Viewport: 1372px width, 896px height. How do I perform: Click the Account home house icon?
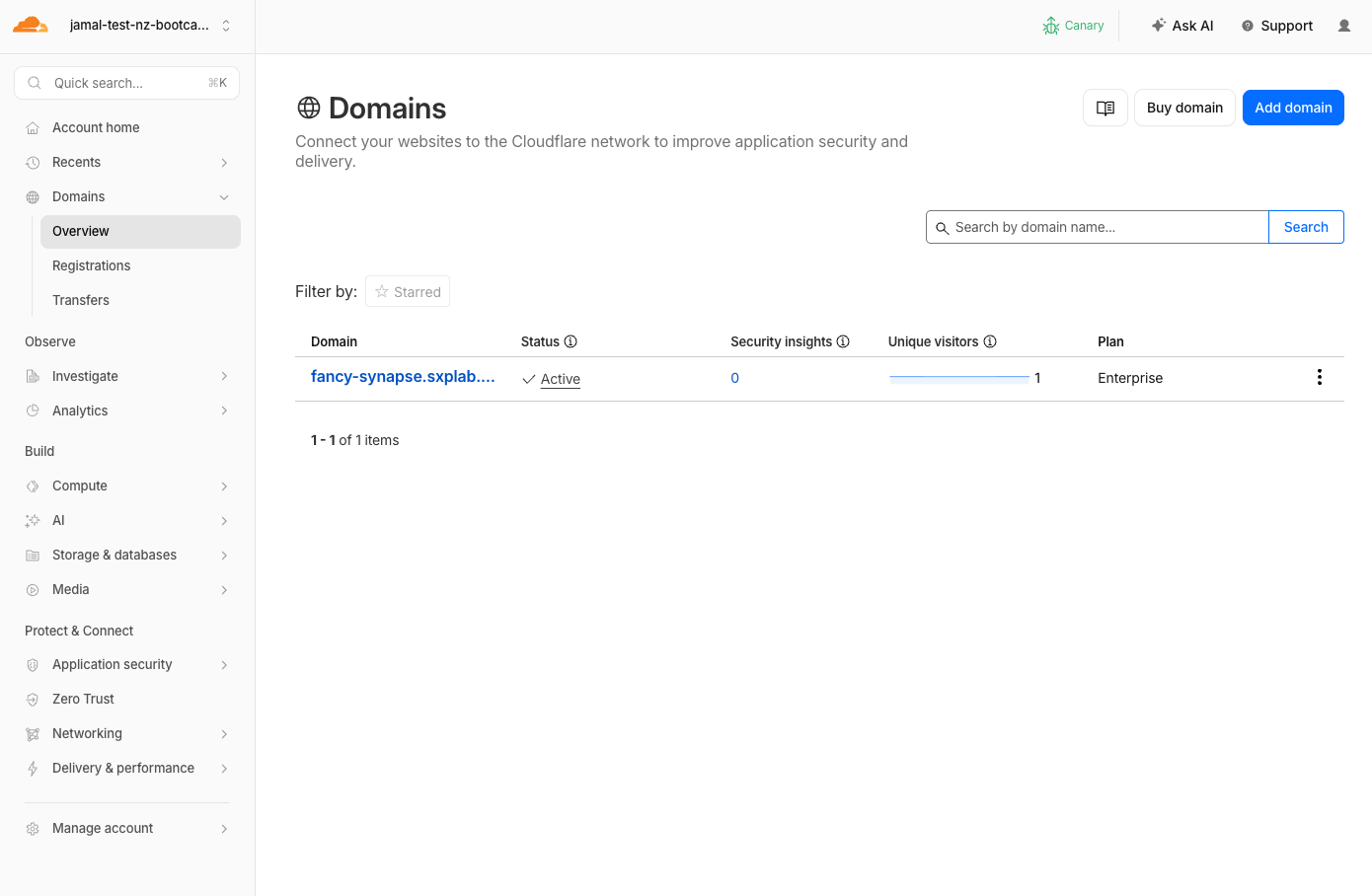pos(33,128)
